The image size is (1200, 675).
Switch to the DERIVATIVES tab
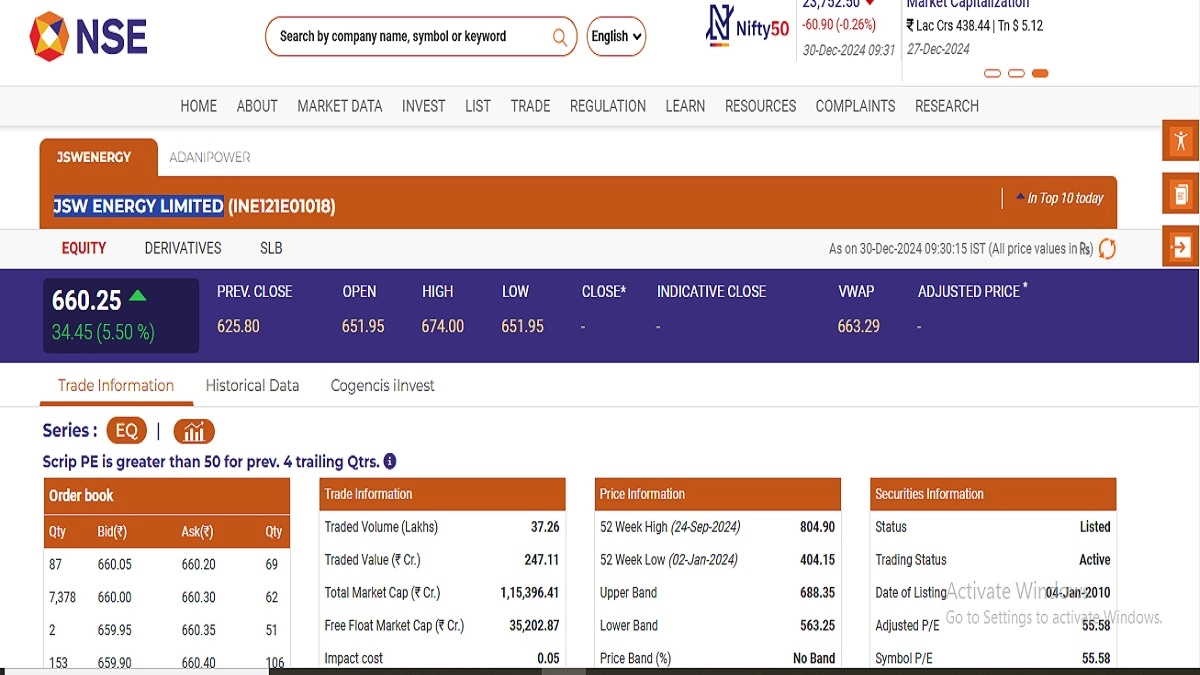pos(183,248)
